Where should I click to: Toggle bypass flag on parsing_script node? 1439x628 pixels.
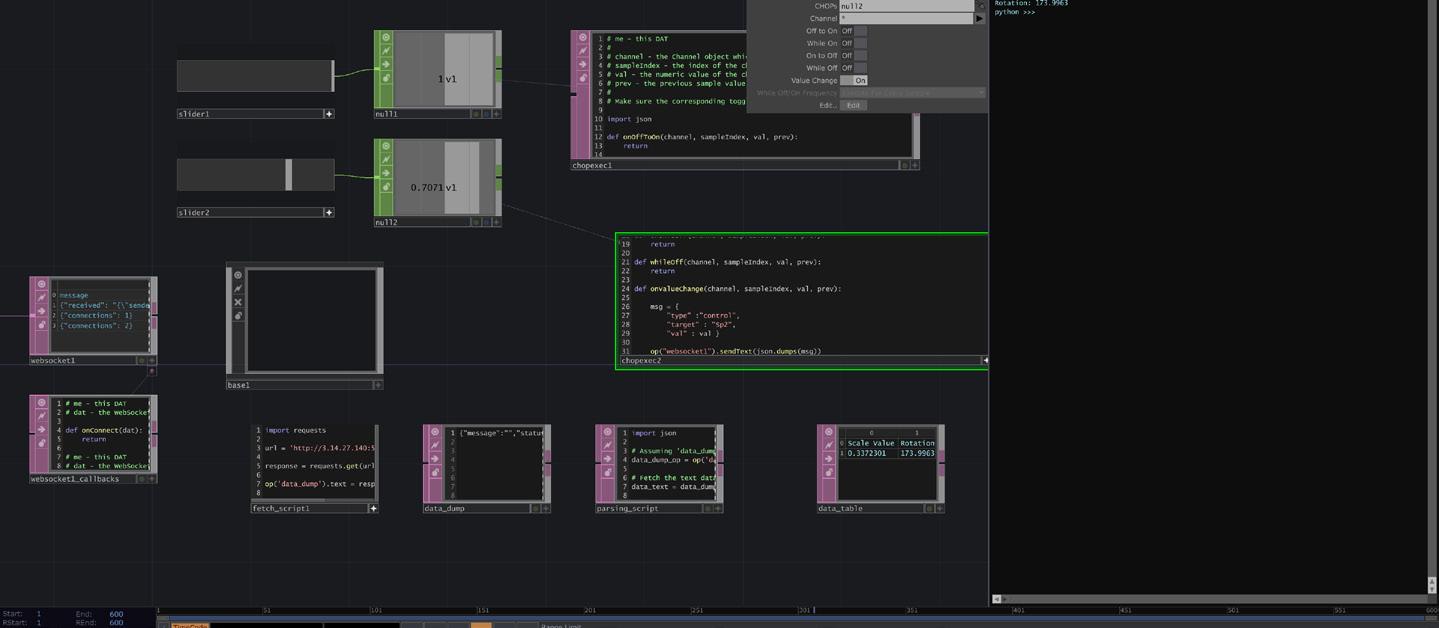607,459
